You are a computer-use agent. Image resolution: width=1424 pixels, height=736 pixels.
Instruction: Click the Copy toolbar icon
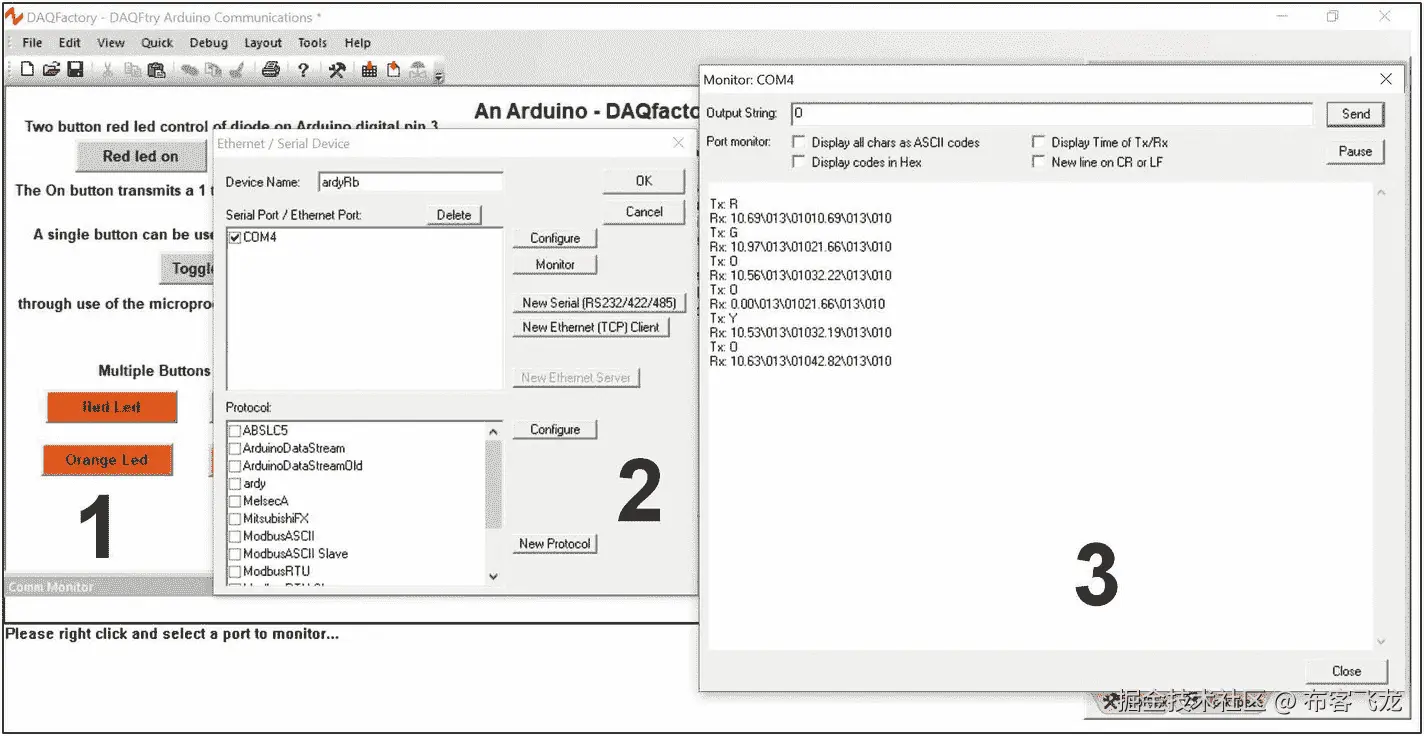point(132,69)
